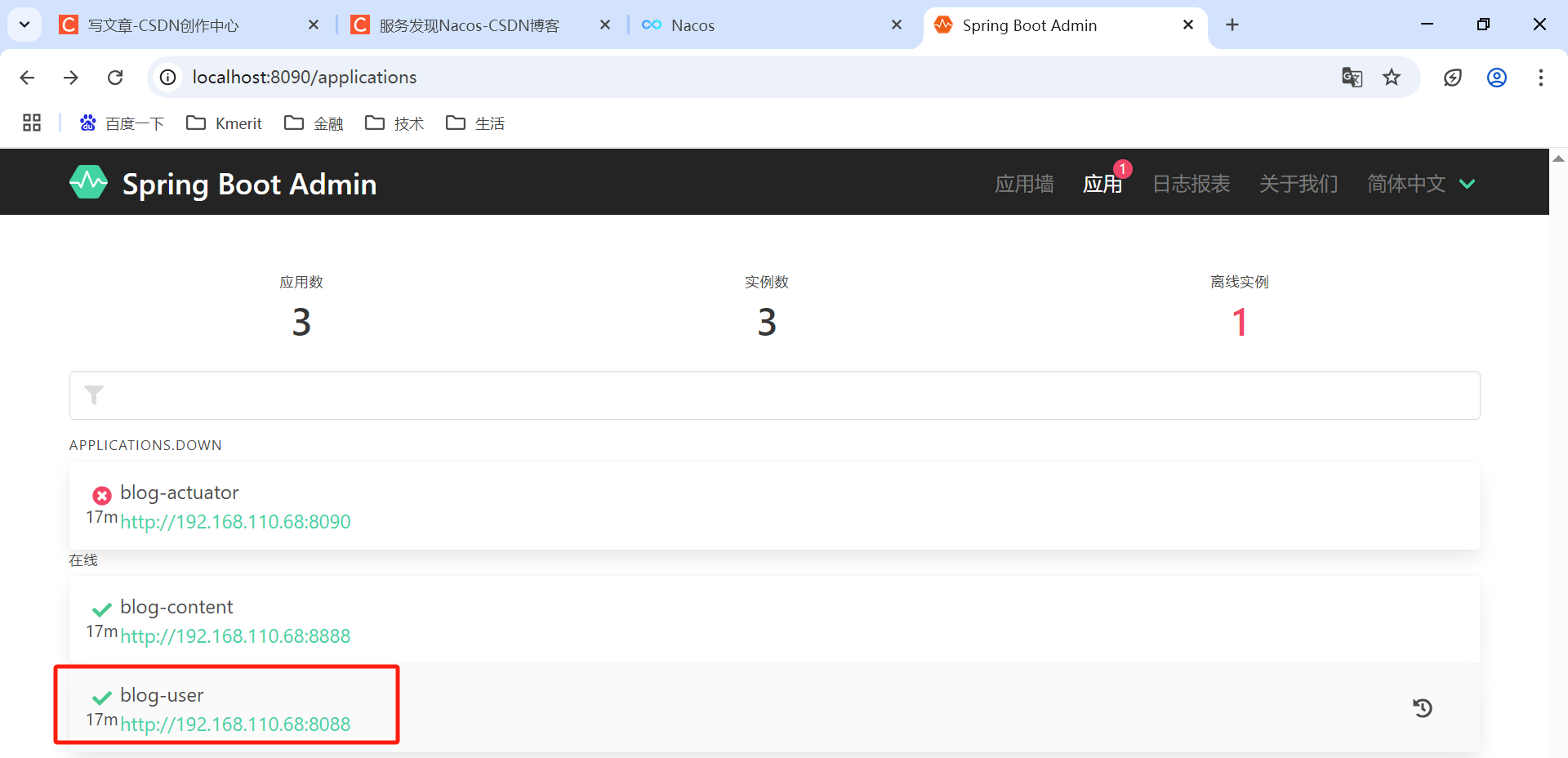Screen dimensions: 1568x758
Task: Open the apps grid shortcut
Action: pos(32,123)
